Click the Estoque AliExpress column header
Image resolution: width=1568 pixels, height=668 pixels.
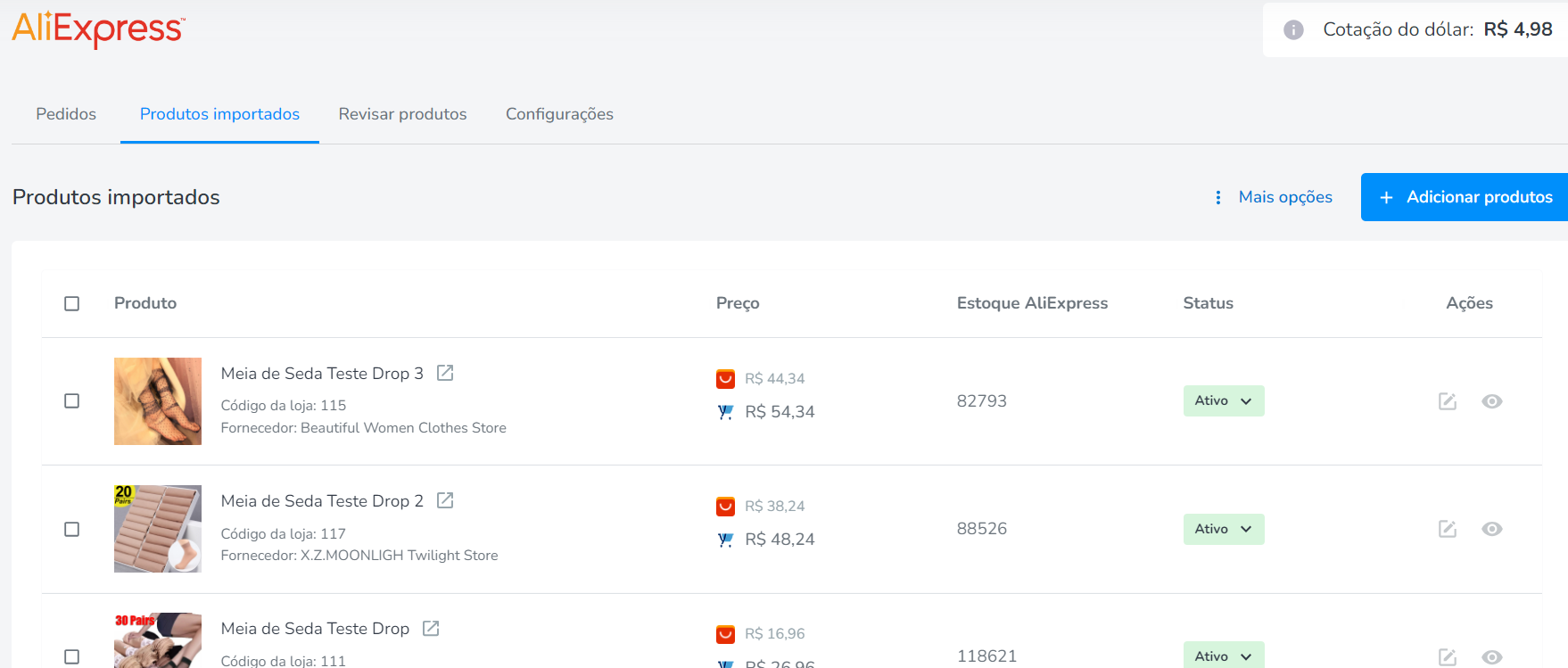point(1032,303)
